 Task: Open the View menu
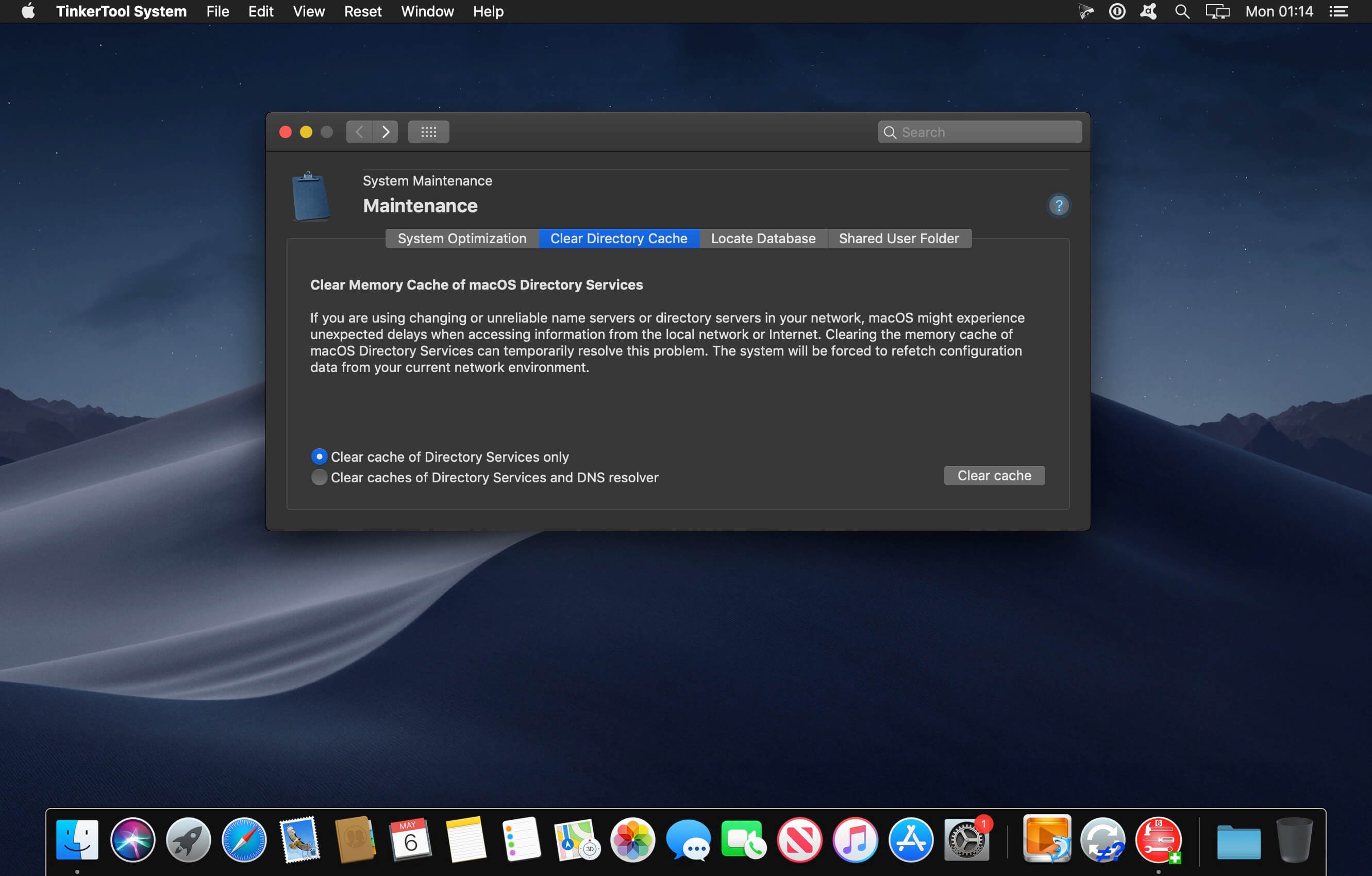[308, 11]
